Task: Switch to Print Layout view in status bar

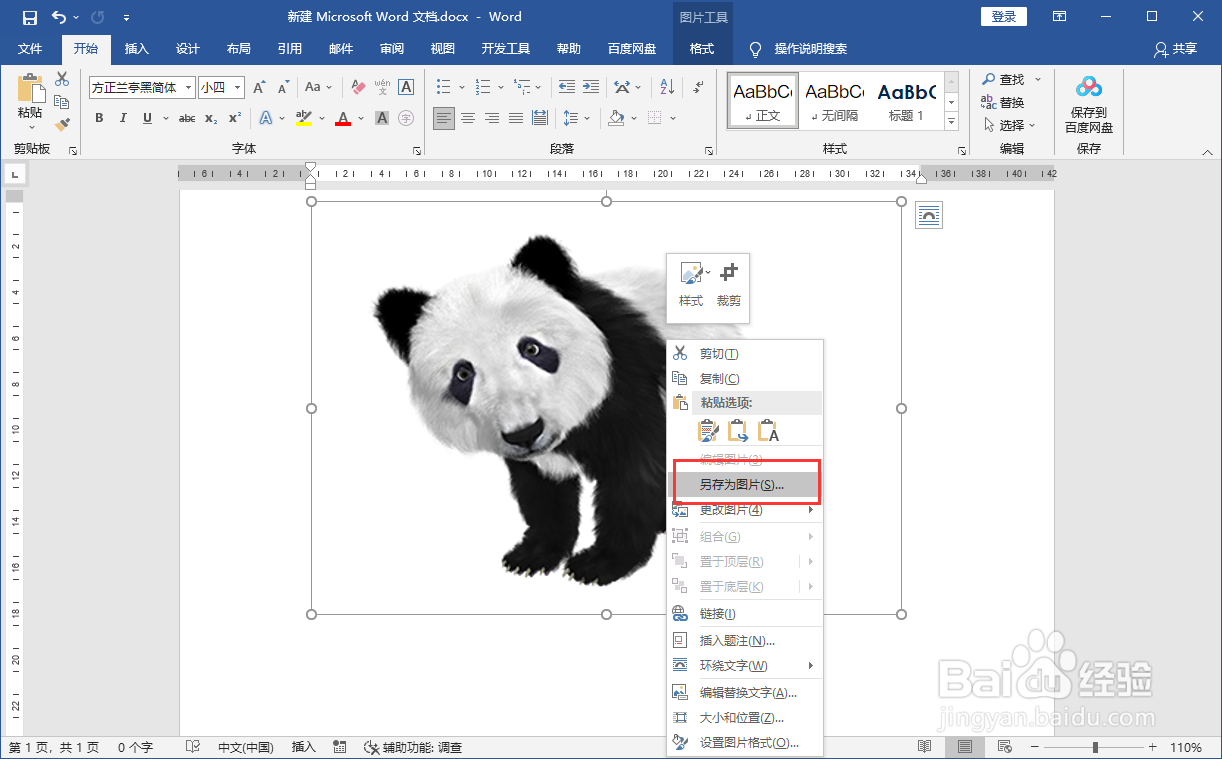Action: coord(964,747)
